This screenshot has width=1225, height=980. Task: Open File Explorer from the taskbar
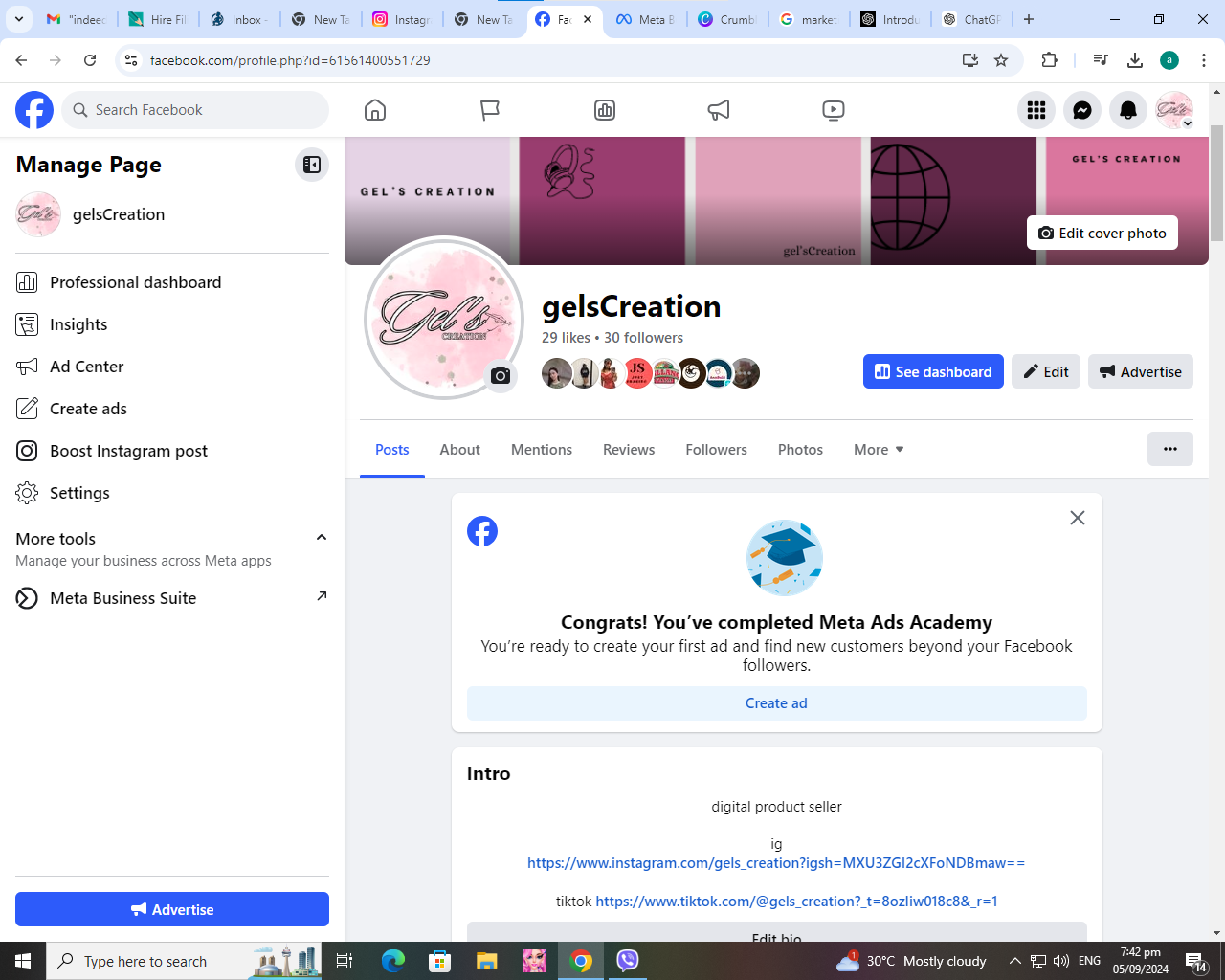click(x=487, y=961)
